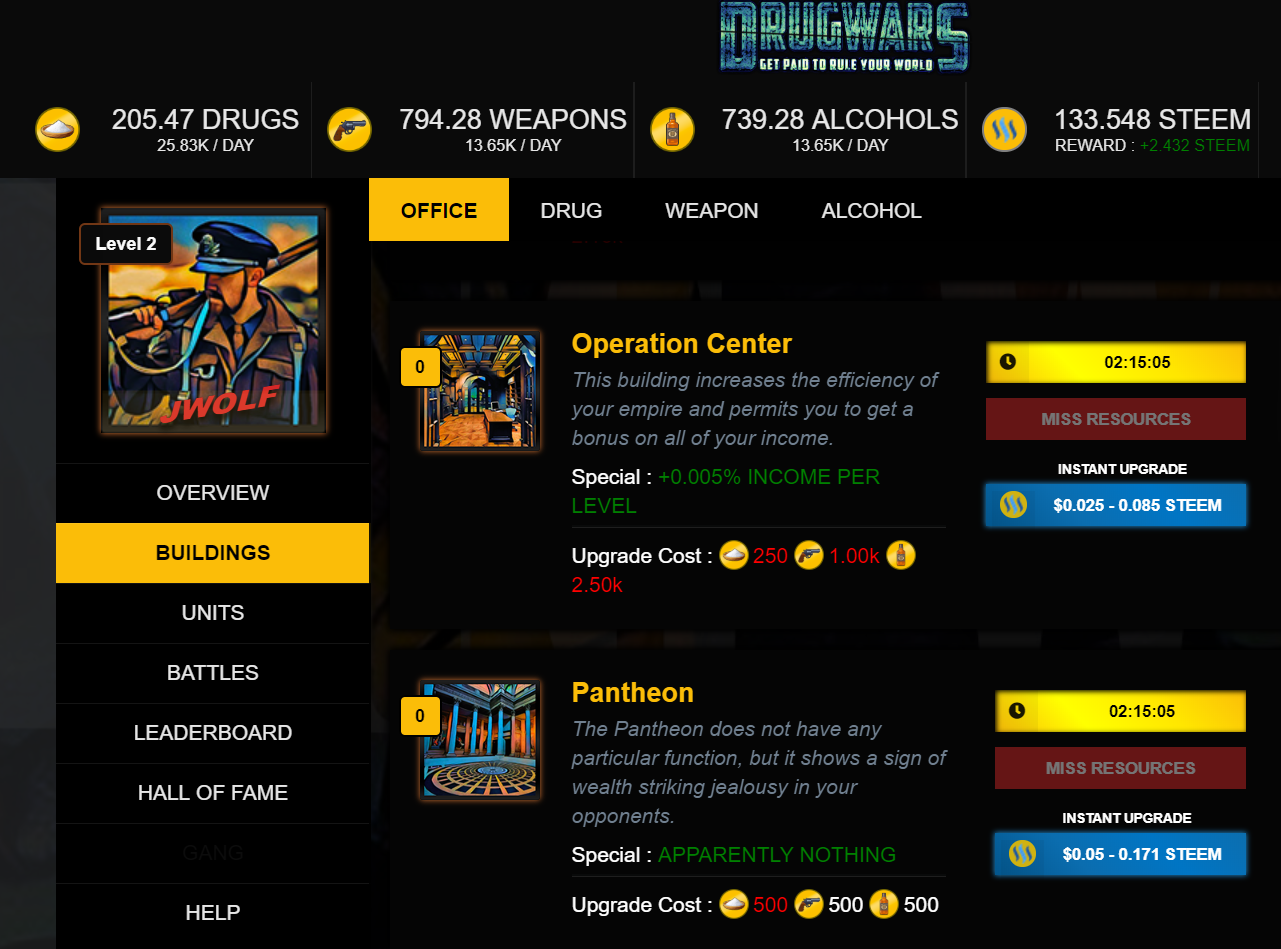This screenshot has width=1281, height=949.
Task: Open the Operation Center building thumbnail
Action: pyautogui.click(x=480, y=391)
